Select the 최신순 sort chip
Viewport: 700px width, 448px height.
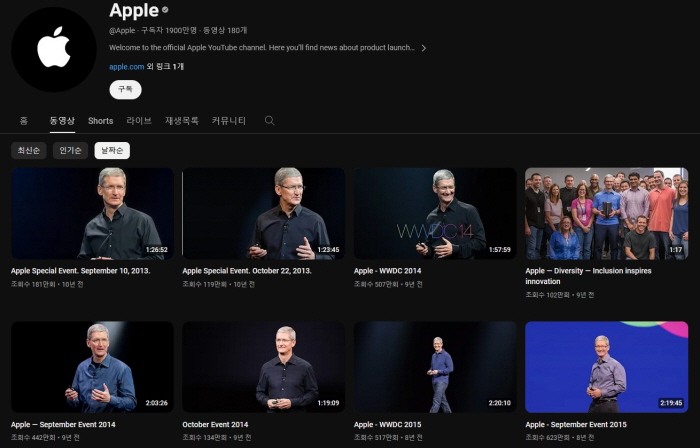point(28,151)
